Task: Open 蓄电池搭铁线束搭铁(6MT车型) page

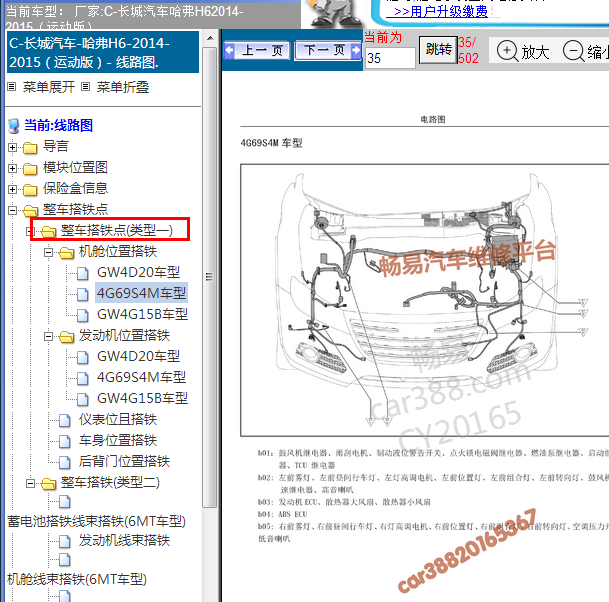Action: tap(96, 521)
